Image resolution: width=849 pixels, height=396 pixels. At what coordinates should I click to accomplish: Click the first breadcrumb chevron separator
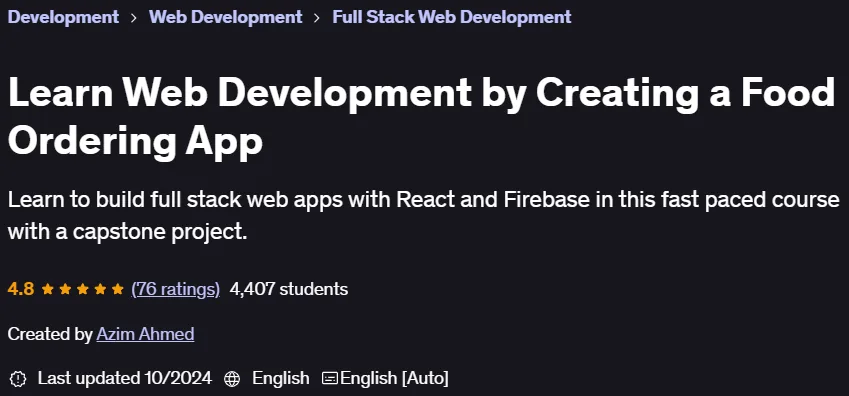tap(134, 17)
